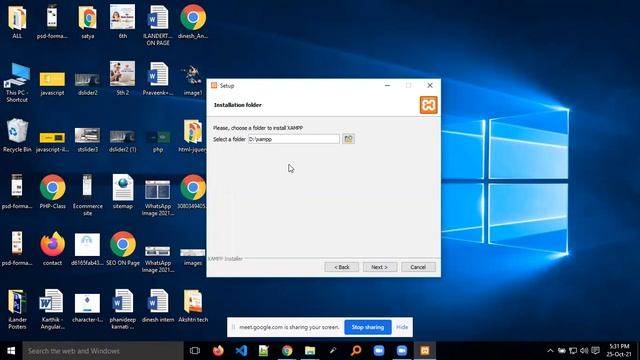640x360 pixels.
Task: Click the volume icon in system tray
Action: coord(584,351)
